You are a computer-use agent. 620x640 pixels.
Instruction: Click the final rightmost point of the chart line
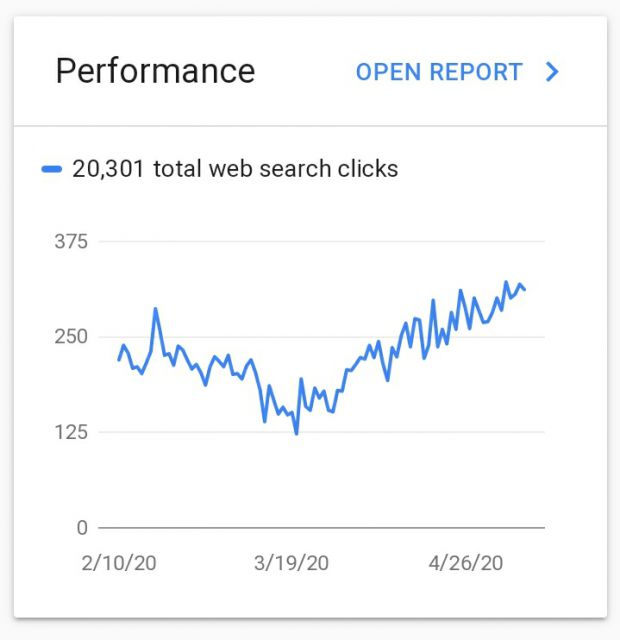point(524,289)
